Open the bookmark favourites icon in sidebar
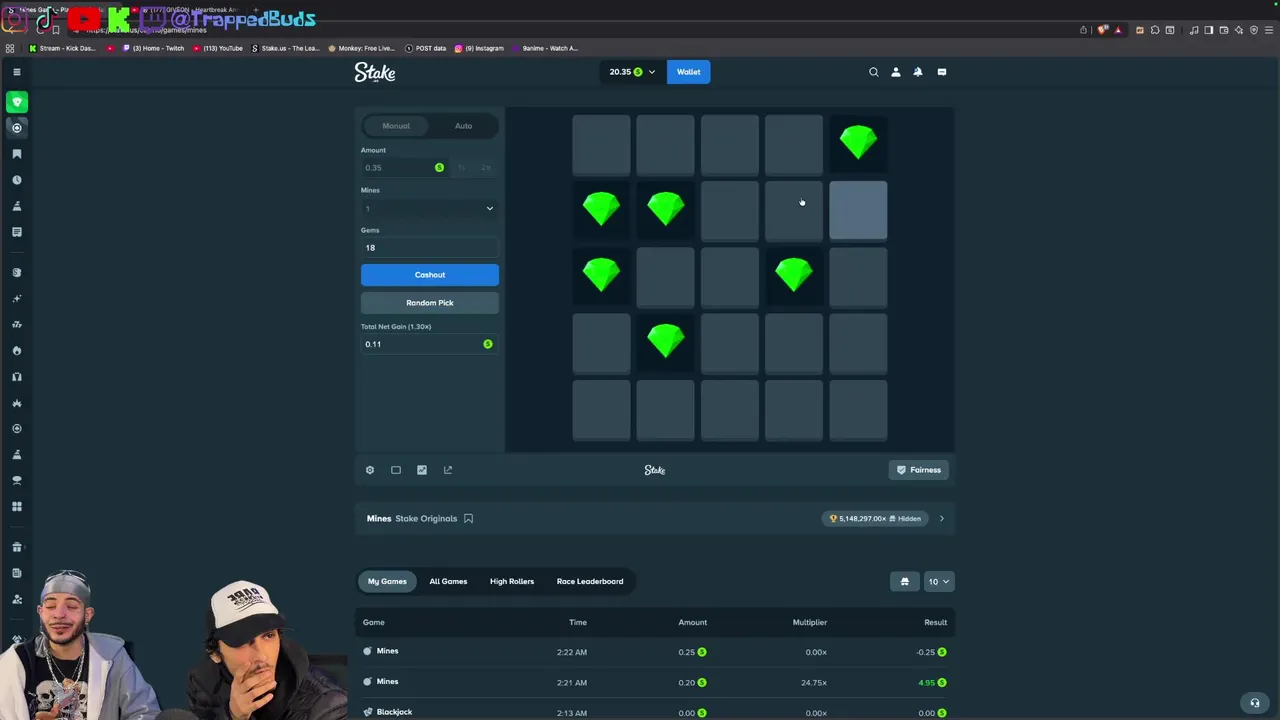 coord(16,154)
